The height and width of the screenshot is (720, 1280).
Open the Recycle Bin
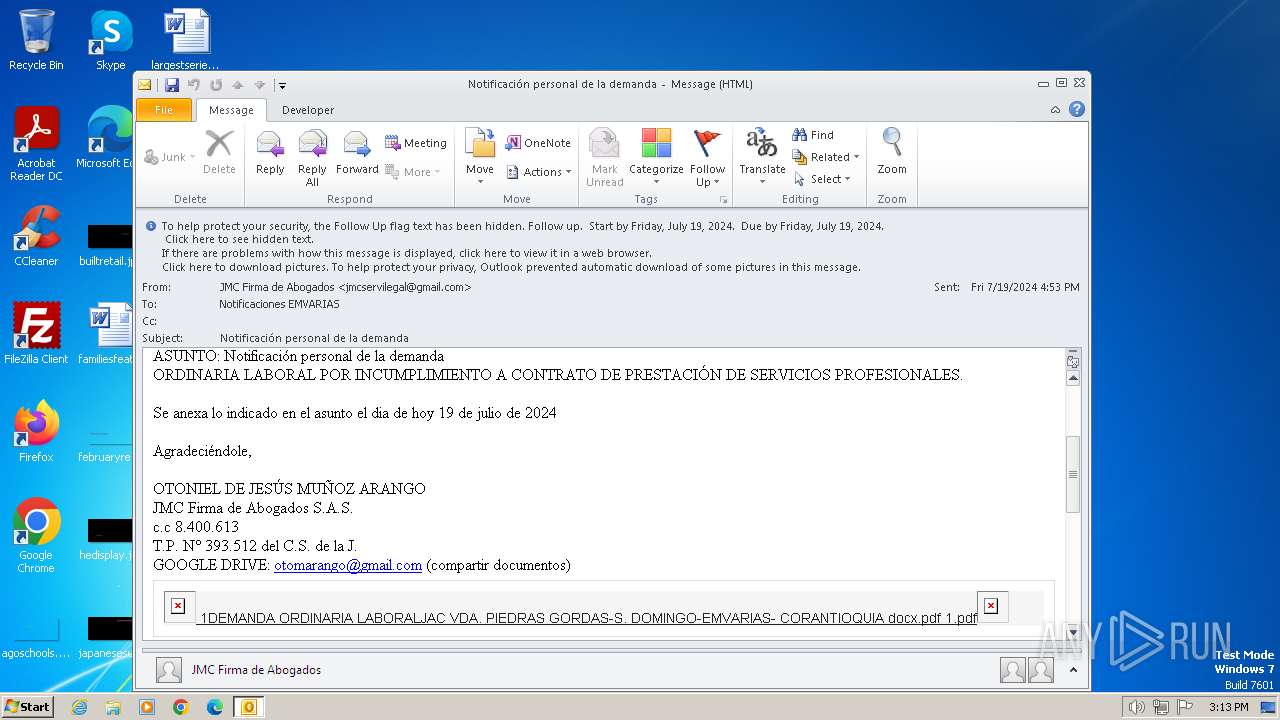36,40
